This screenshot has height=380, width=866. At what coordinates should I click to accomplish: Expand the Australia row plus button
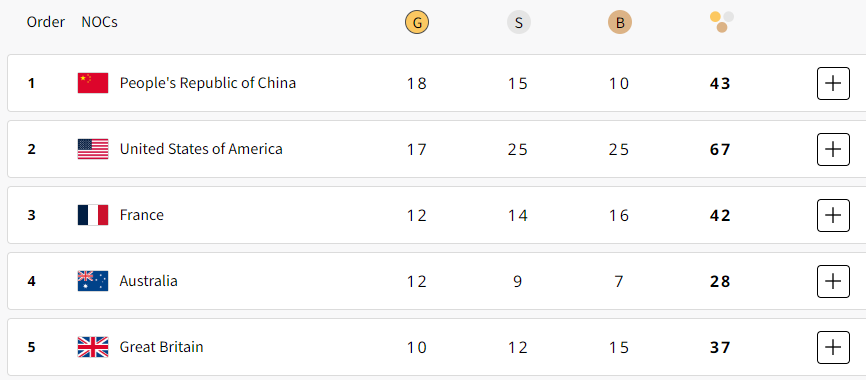(x=833, y=281)
